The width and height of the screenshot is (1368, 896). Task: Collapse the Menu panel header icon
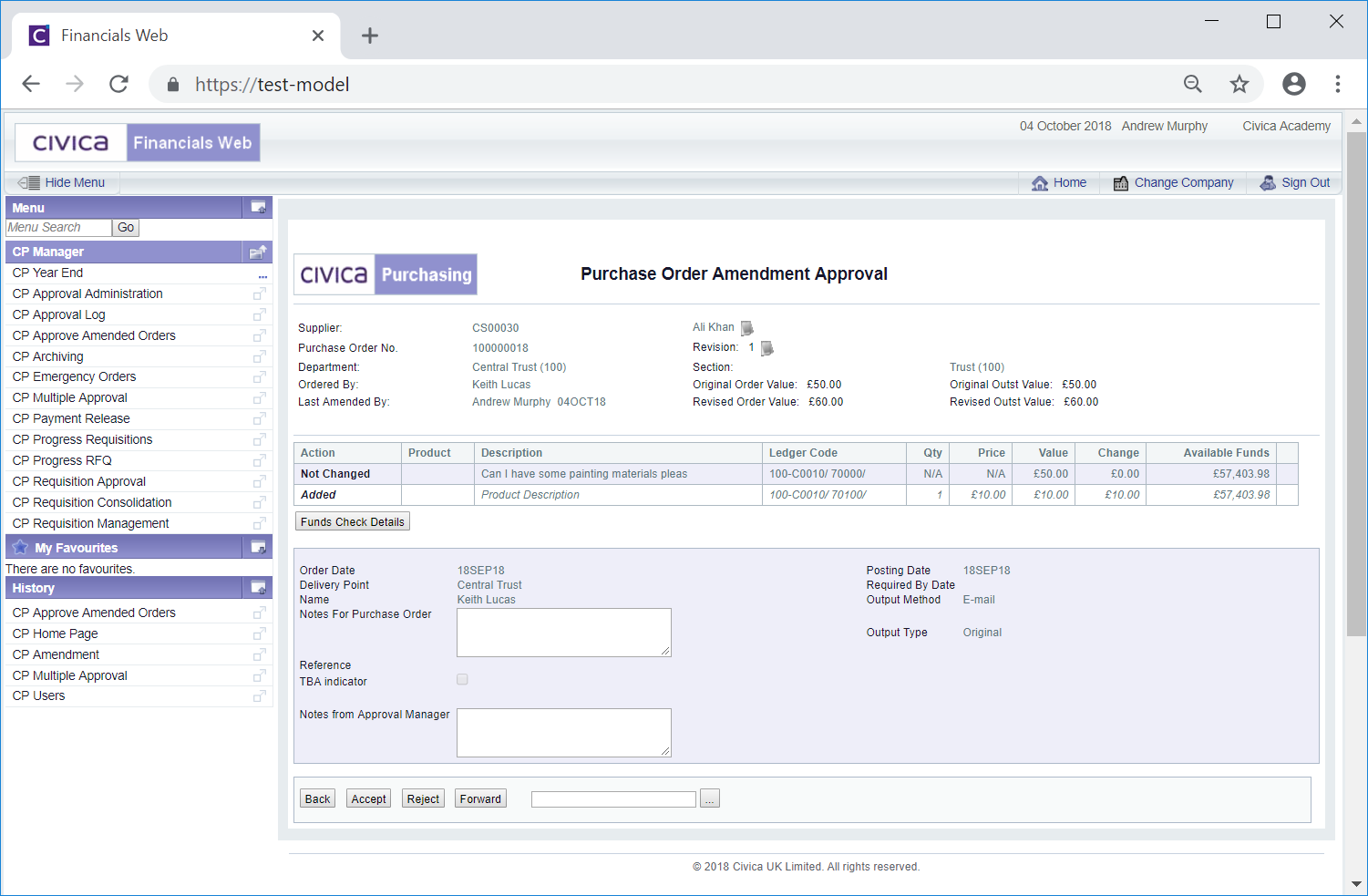point(259,208)
